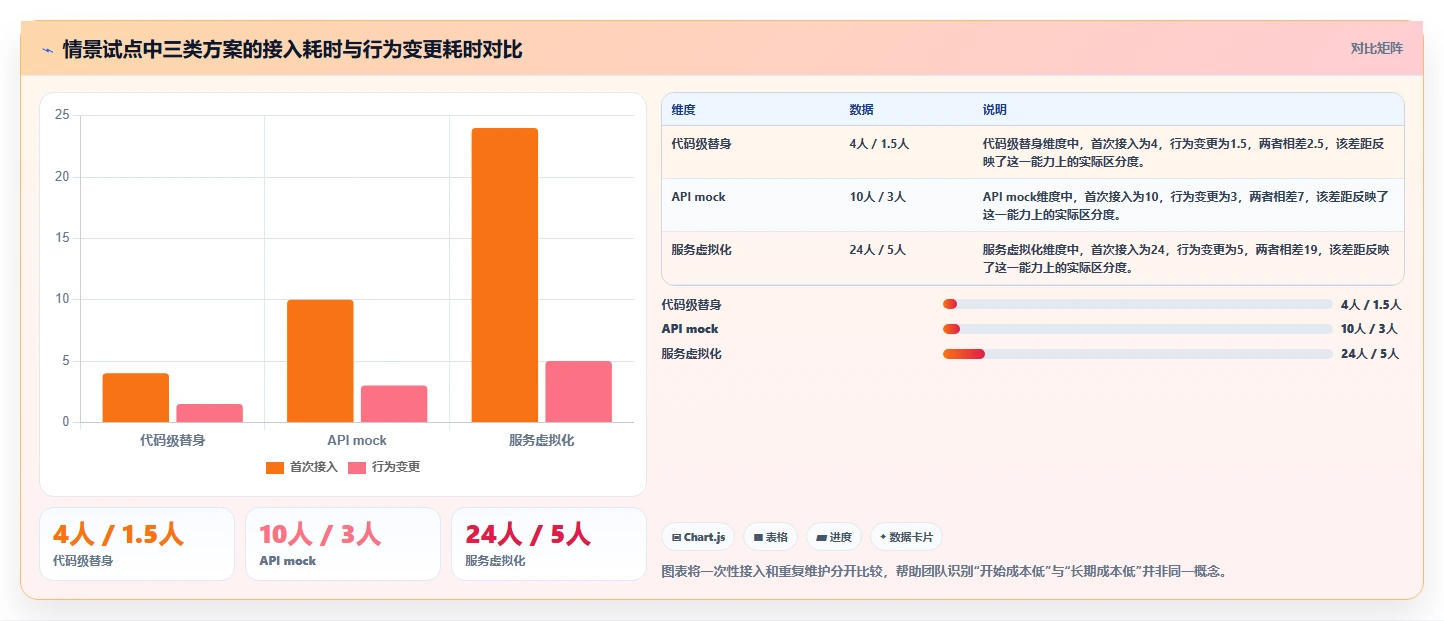Click the footer note starting 图表将一次性接入
This screenshot has width=1444, height=621.
coord(944,572)
